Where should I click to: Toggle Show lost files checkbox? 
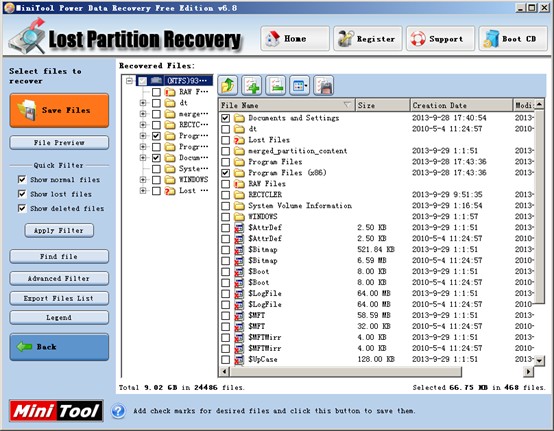22,194
